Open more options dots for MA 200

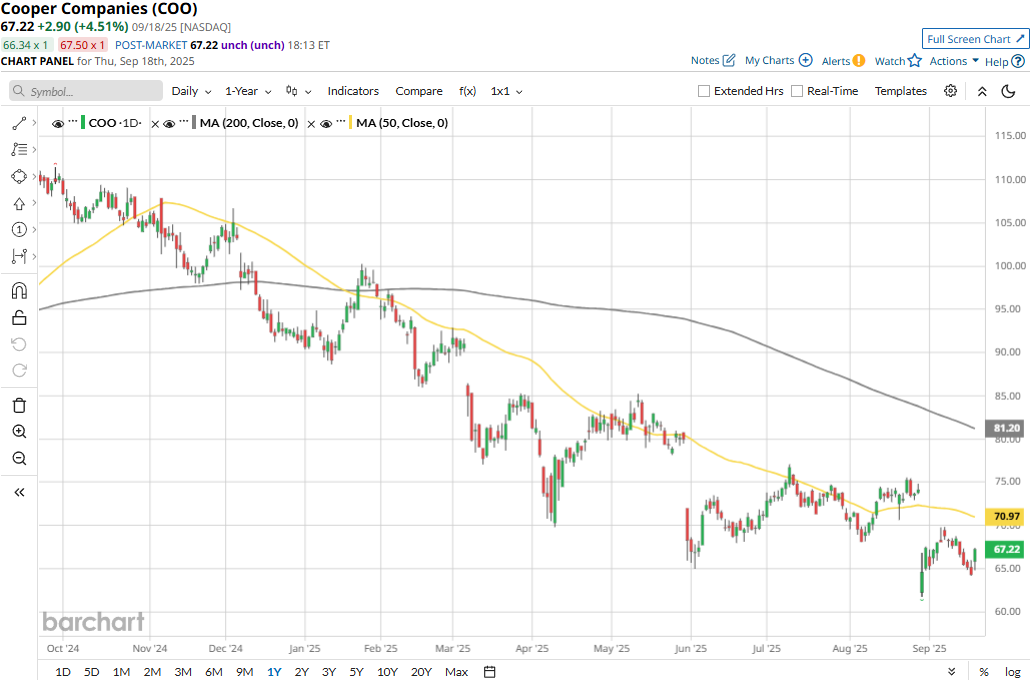[x=184, y=122]
